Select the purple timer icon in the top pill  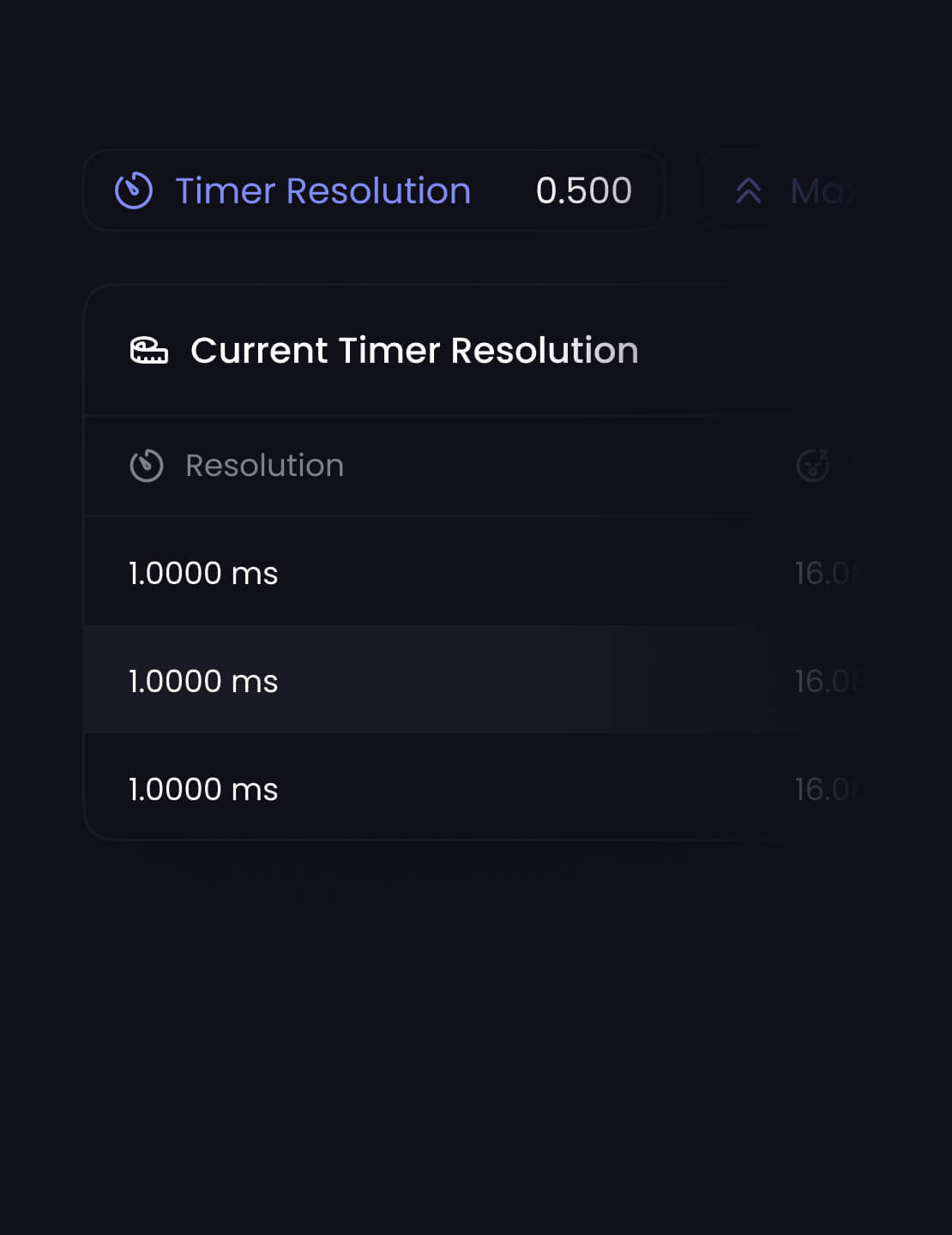tap(134, 190)
